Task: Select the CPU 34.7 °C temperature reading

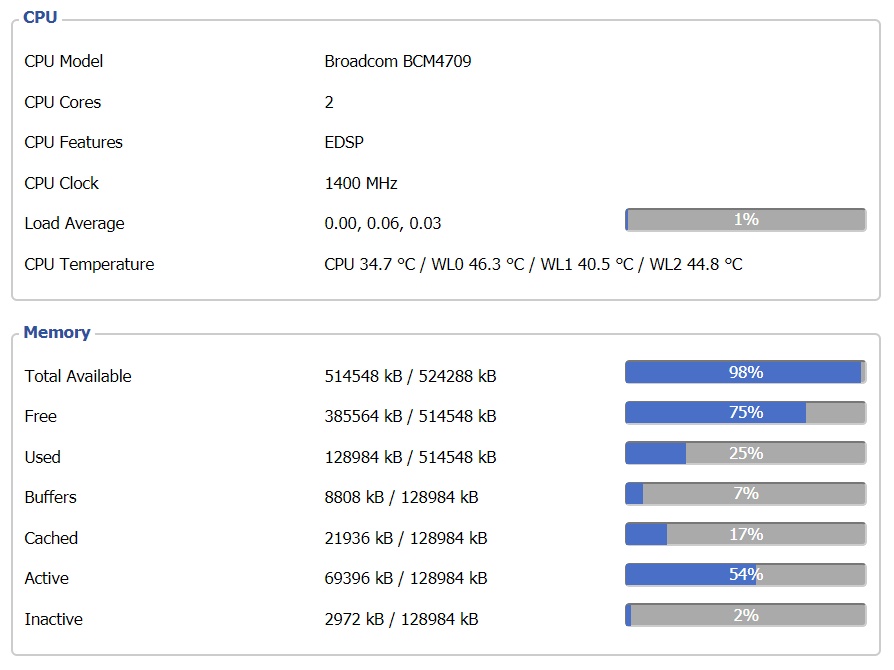Action: [x=370, y=264]
